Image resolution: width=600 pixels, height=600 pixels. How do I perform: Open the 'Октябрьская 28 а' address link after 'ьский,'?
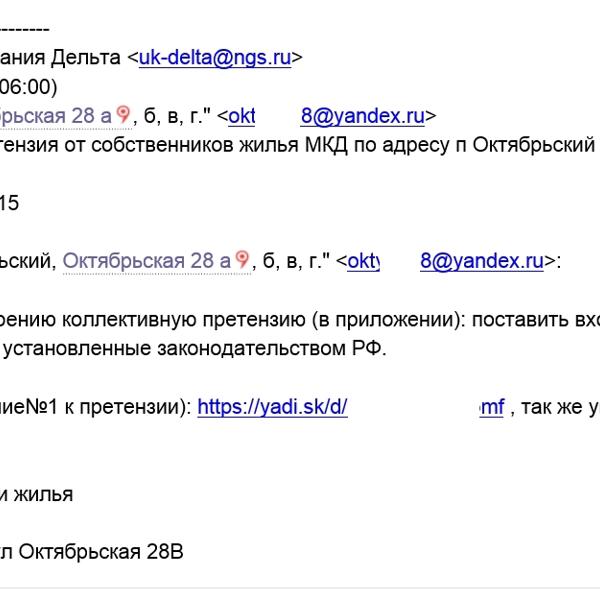tap(147, 261)
